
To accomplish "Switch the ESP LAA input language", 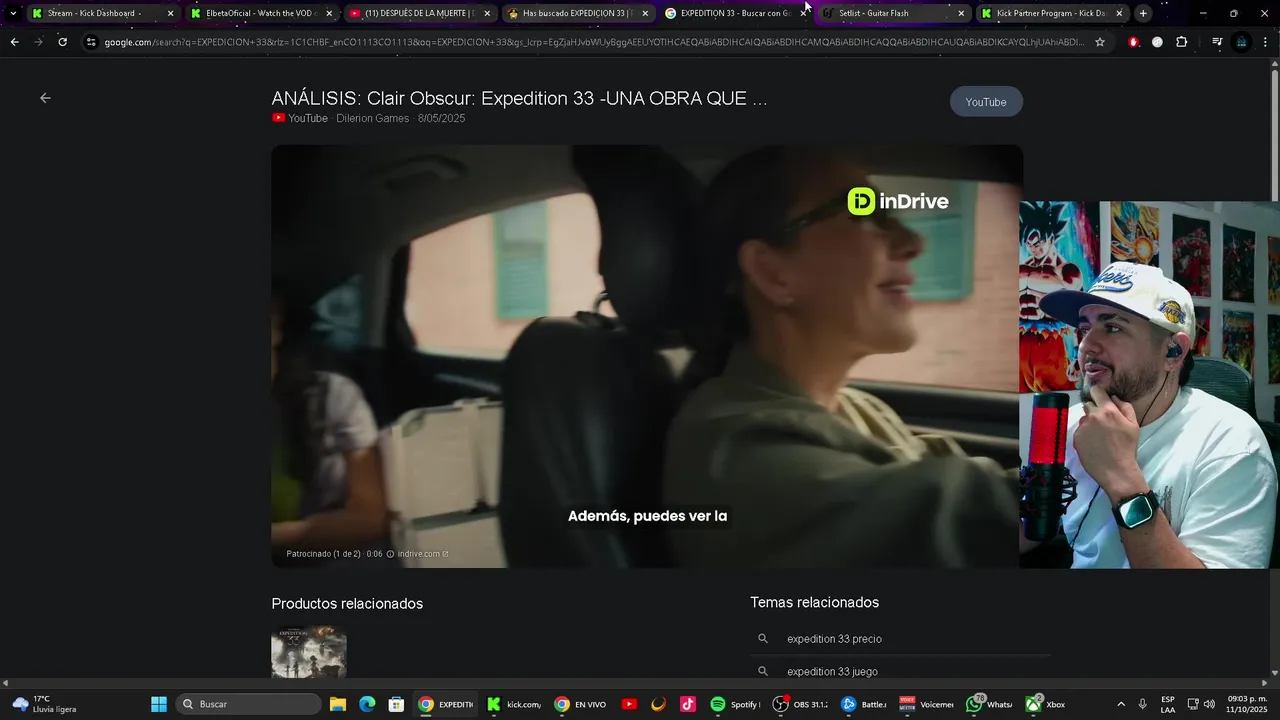I will click(x=1168, y=704).
